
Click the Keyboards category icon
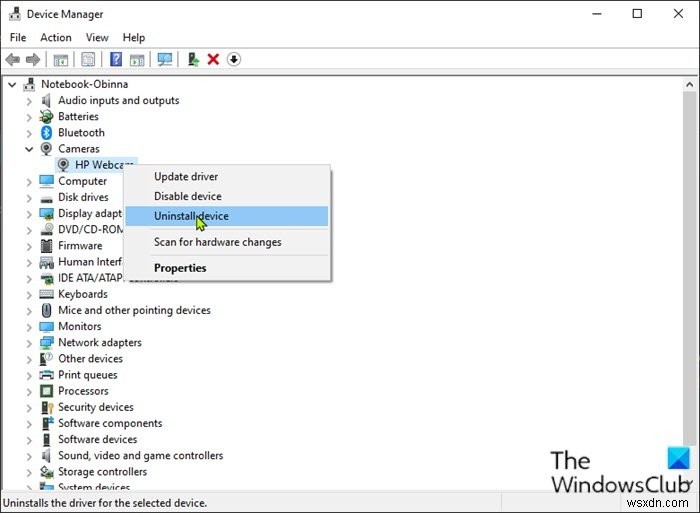46,294
